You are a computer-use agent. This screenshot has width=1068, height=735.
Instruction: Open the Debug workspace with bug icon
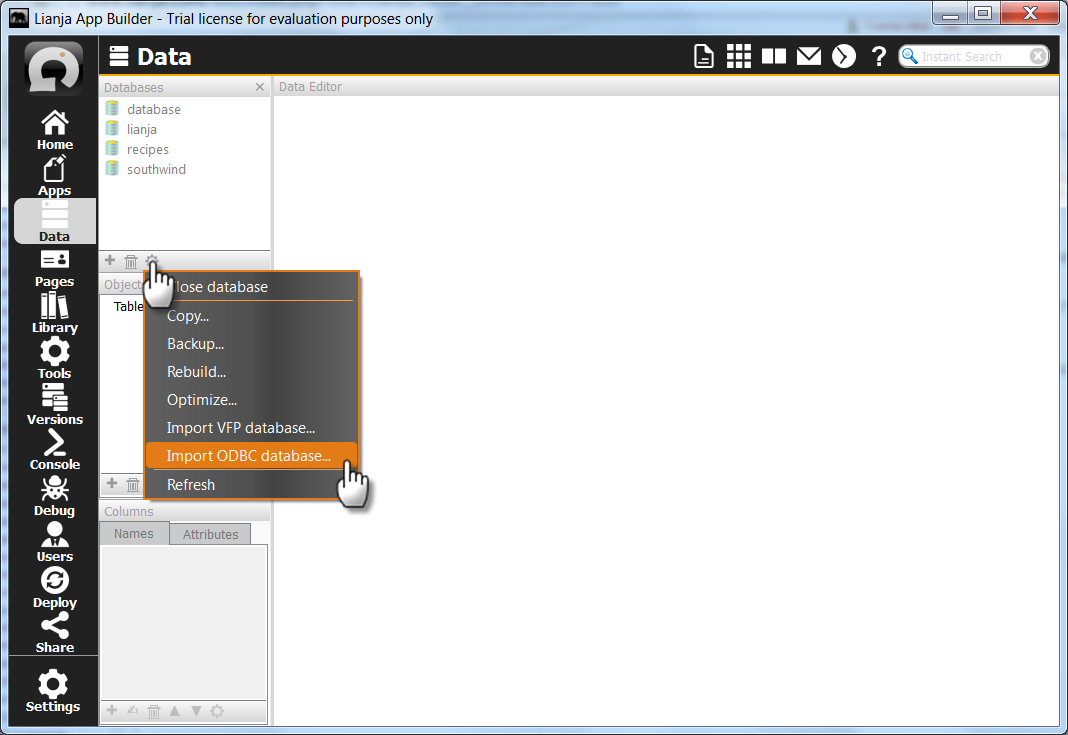54,496
